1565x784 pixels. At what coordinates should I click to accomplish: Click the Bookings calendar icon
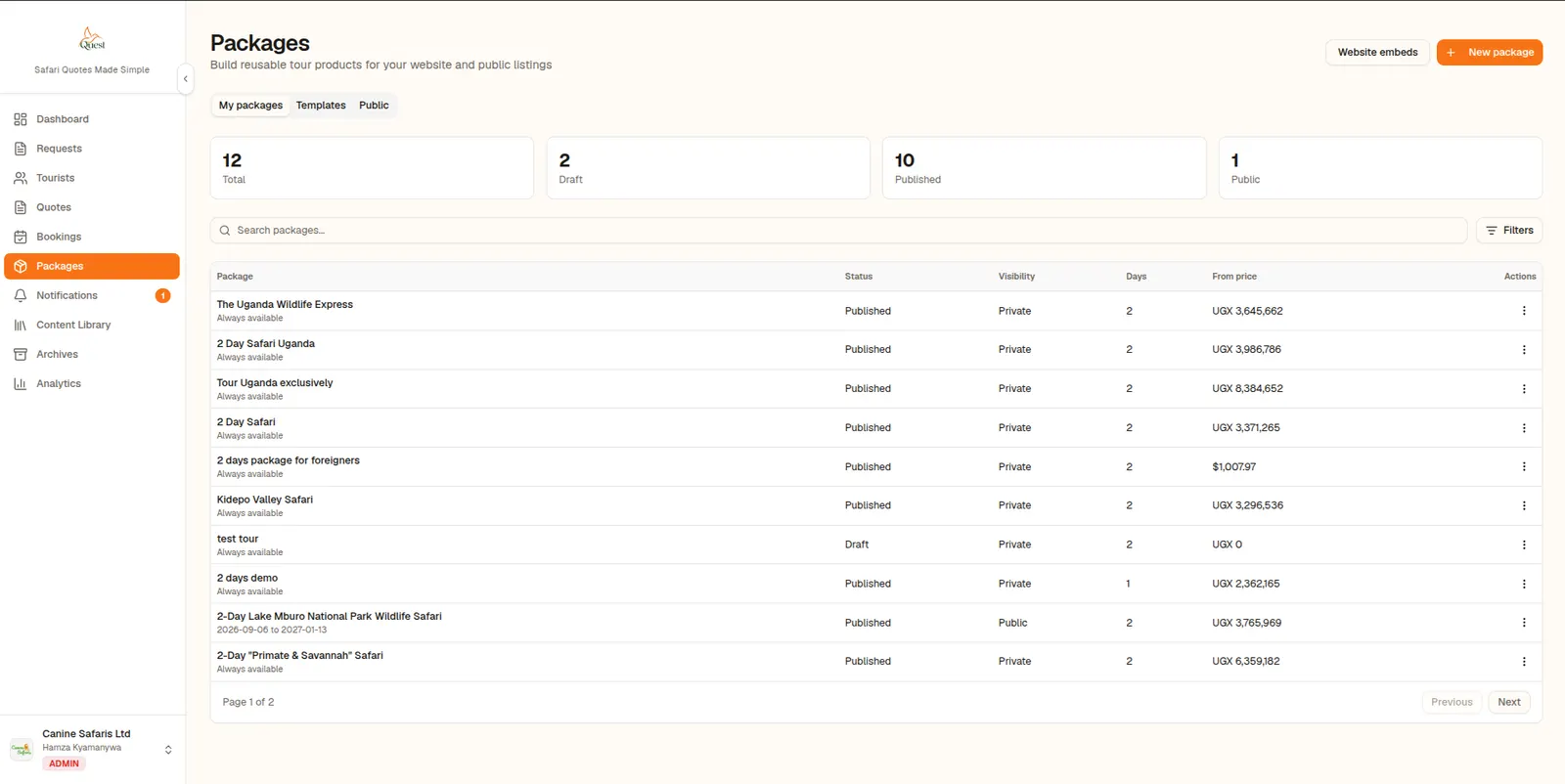[21, 237]
